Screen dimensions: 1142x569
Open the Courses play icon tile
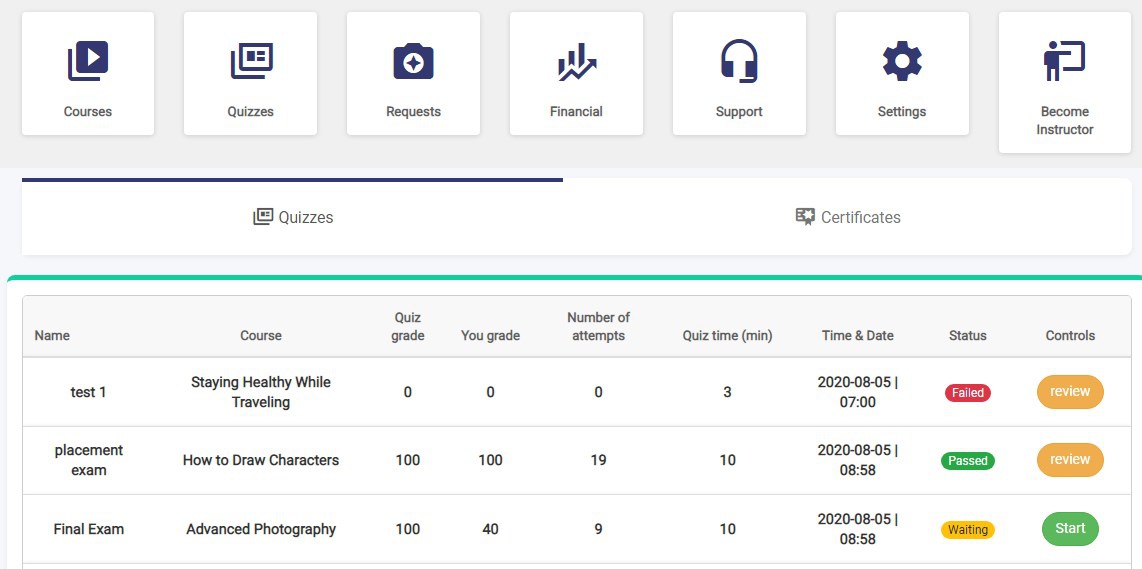pos(88,62)
